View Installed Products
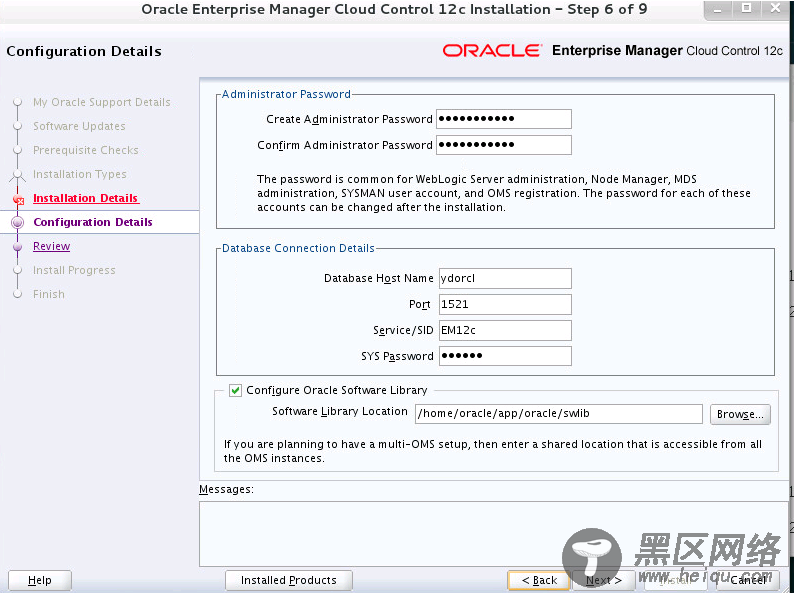The image size is (794, 593). pyautogui.click(x=289, y=580)
